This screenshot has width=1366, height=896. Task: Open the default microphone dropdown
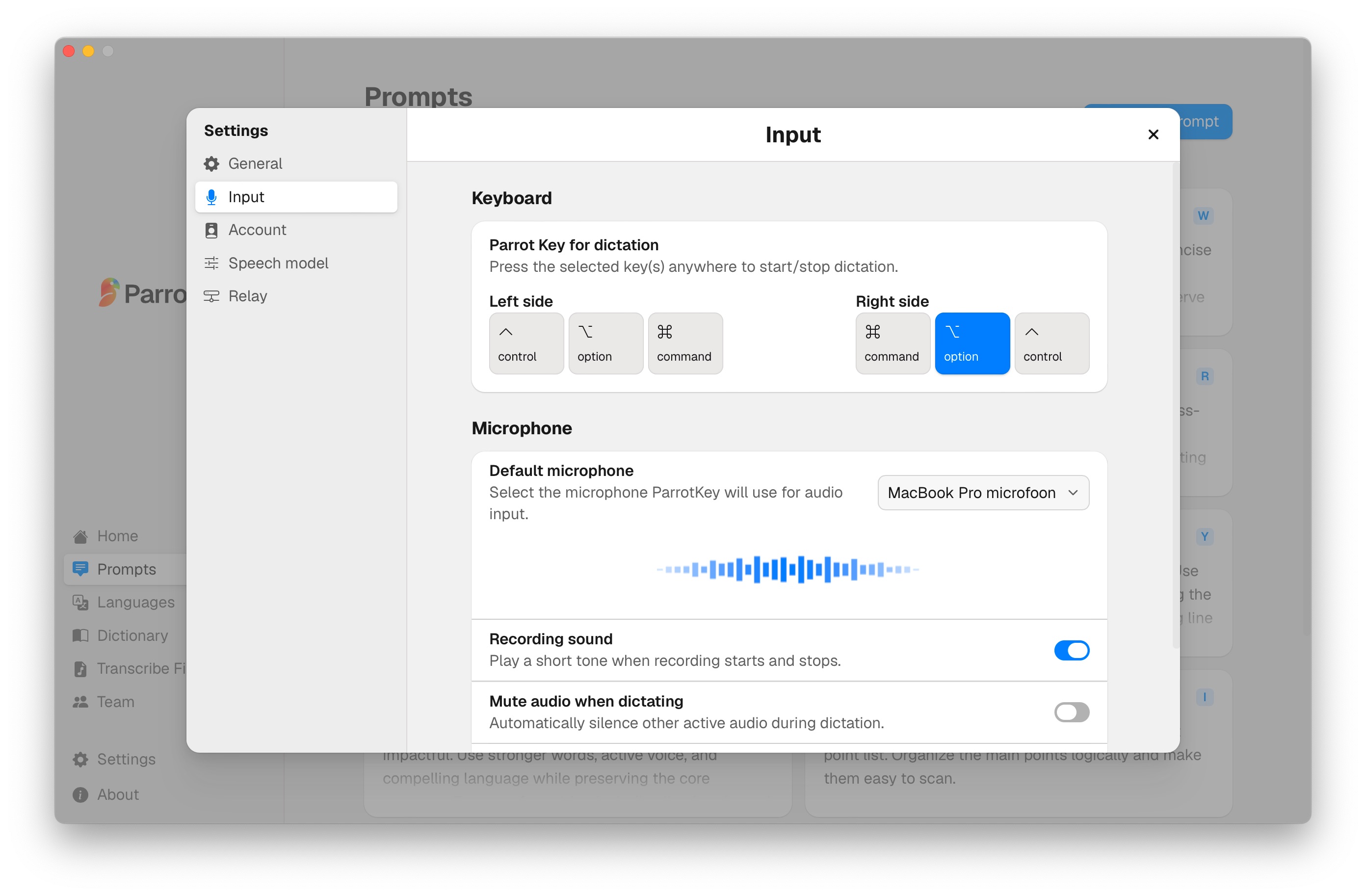983,493
